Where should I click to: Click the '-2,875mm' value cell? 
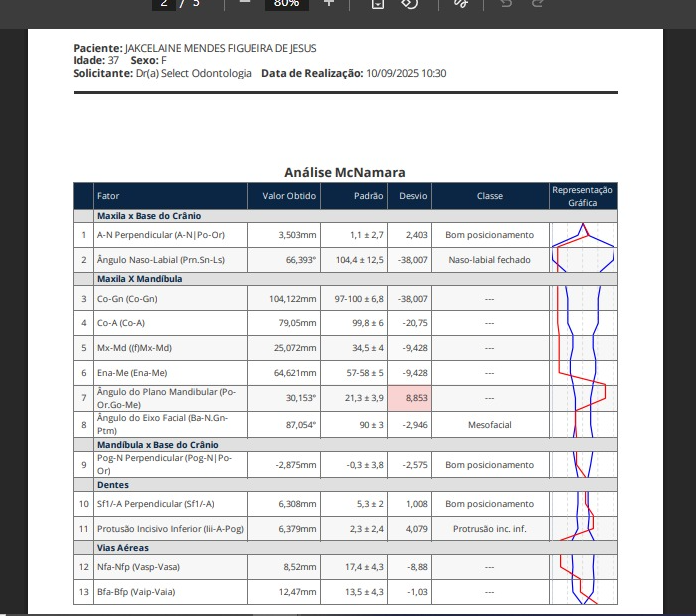pyautogui.click(x=284, y=465)
